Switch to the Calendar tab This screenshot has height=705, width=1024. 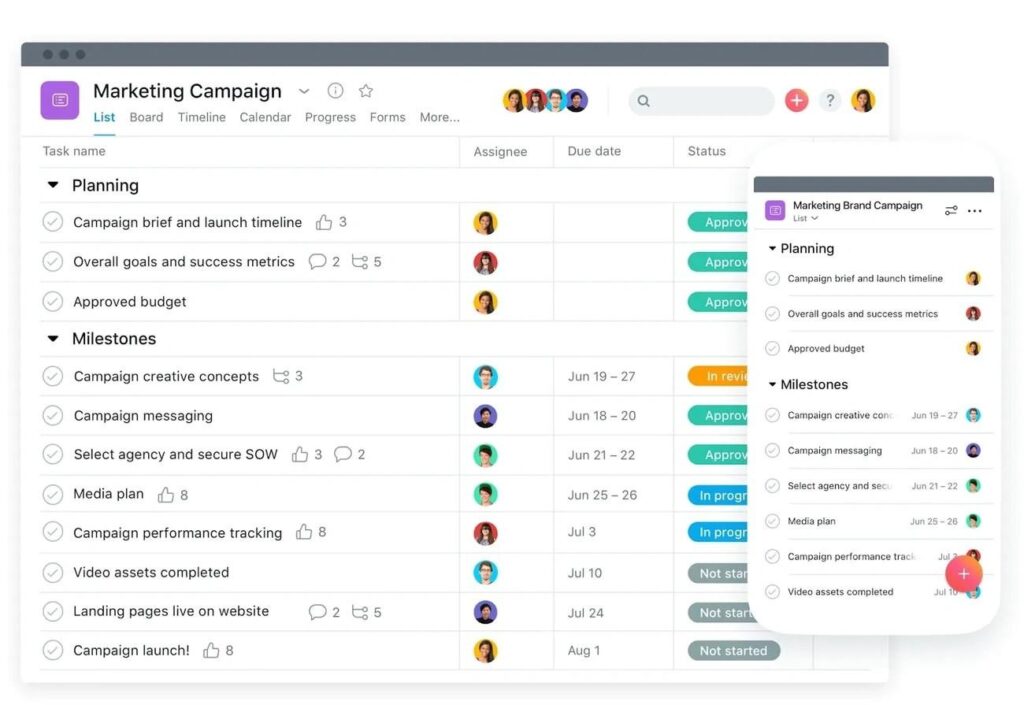(x=265, y=117)
